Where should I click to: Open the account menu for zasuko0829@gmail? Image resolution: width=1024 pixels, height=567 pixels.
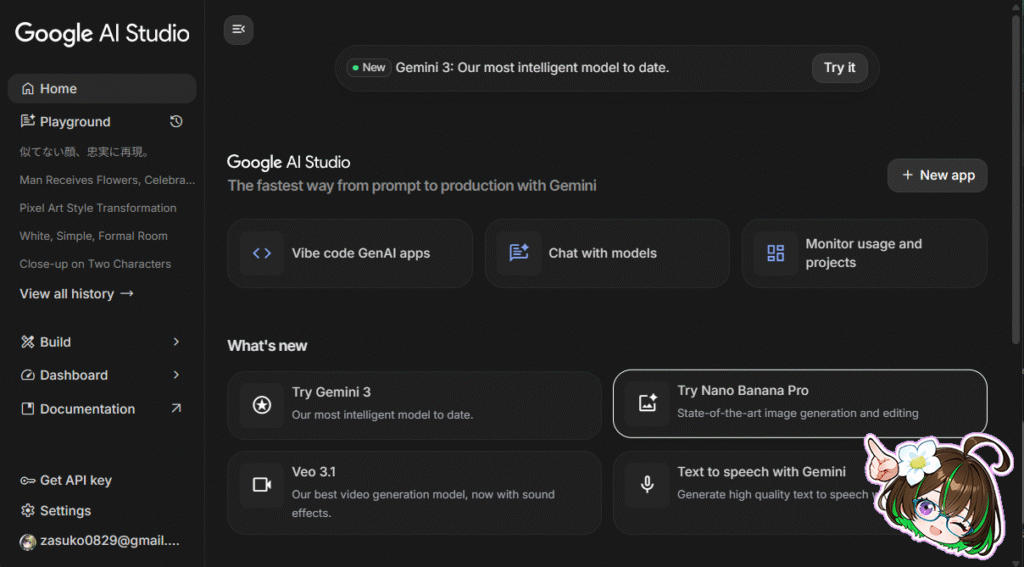100,541
